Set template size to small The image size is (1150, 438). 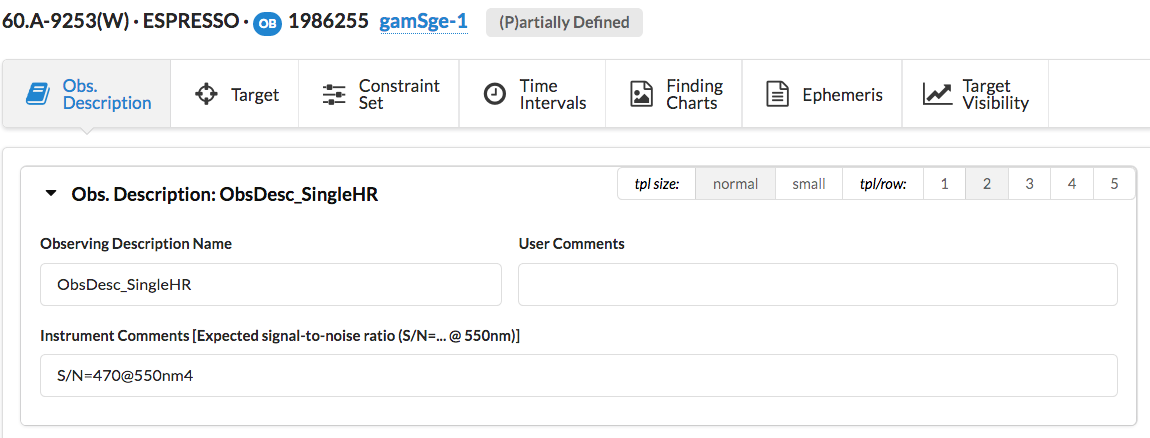coord(808,184)
